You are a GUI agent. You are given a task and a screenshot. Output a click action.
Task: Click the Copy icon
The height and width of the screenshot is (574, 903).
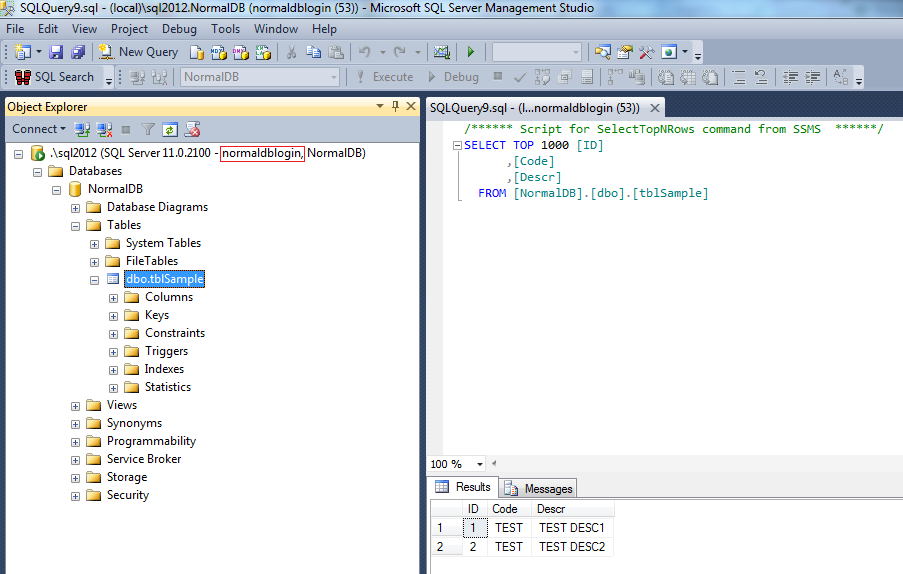[313, 52]
